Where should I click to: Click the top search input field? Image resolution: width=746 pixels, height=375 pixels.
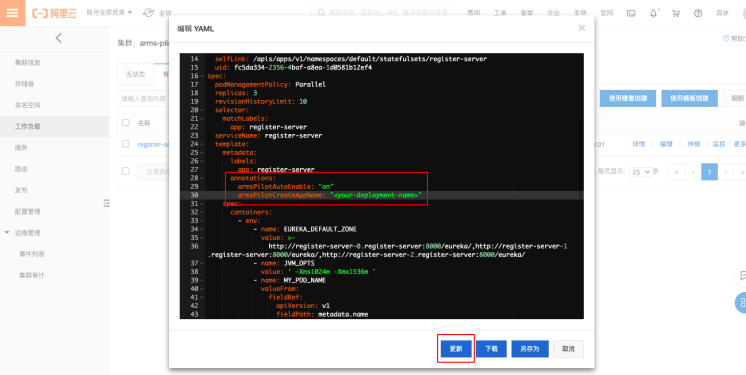383,13
